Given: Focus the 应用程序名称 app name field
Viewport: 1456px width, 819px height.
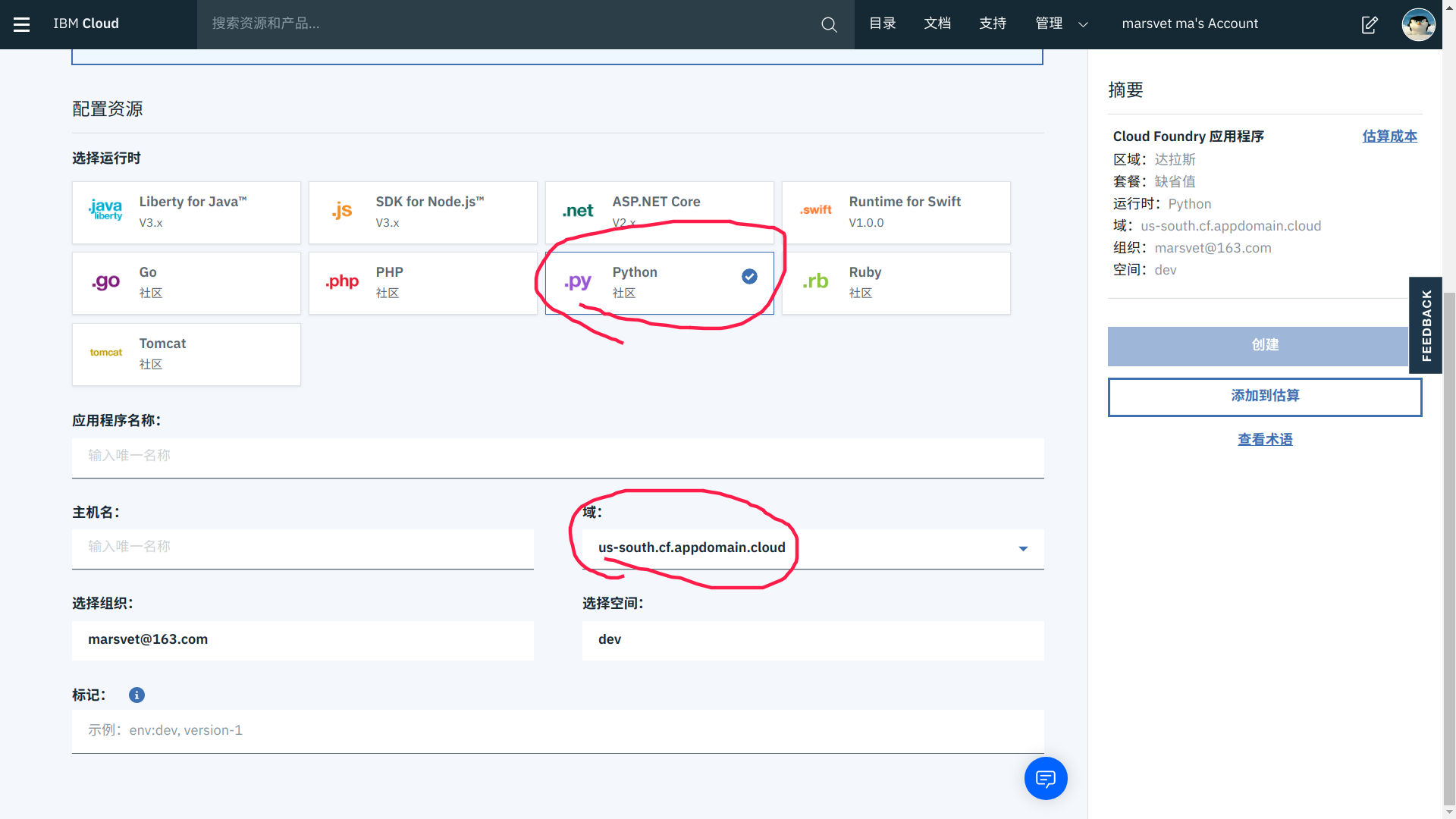Looking at the screenshot, I should (x=558, y=457).
